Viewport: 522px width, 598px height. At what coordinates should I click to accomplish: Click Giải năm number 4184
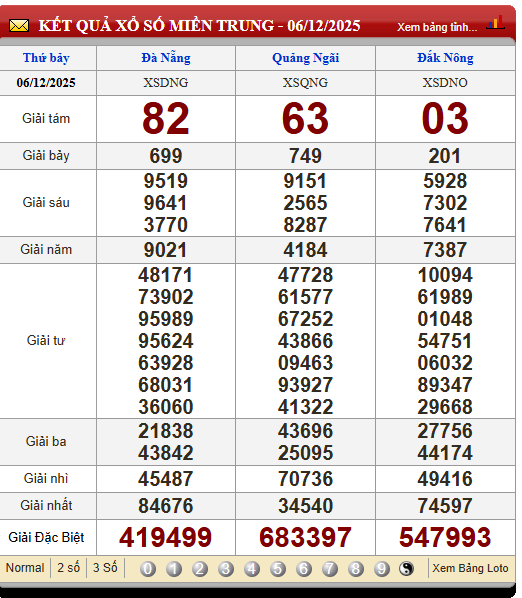(x=305, y=250)
